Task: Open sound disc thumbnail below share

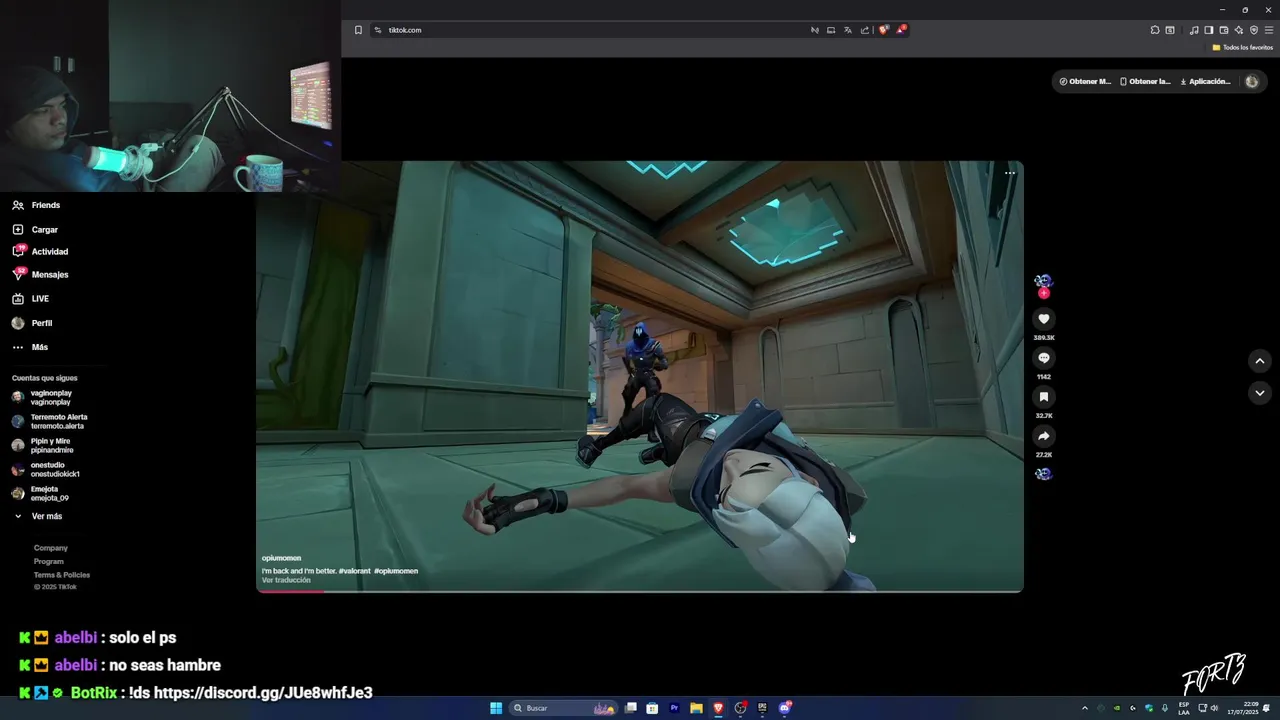Action: click(x=1043, y=474)
